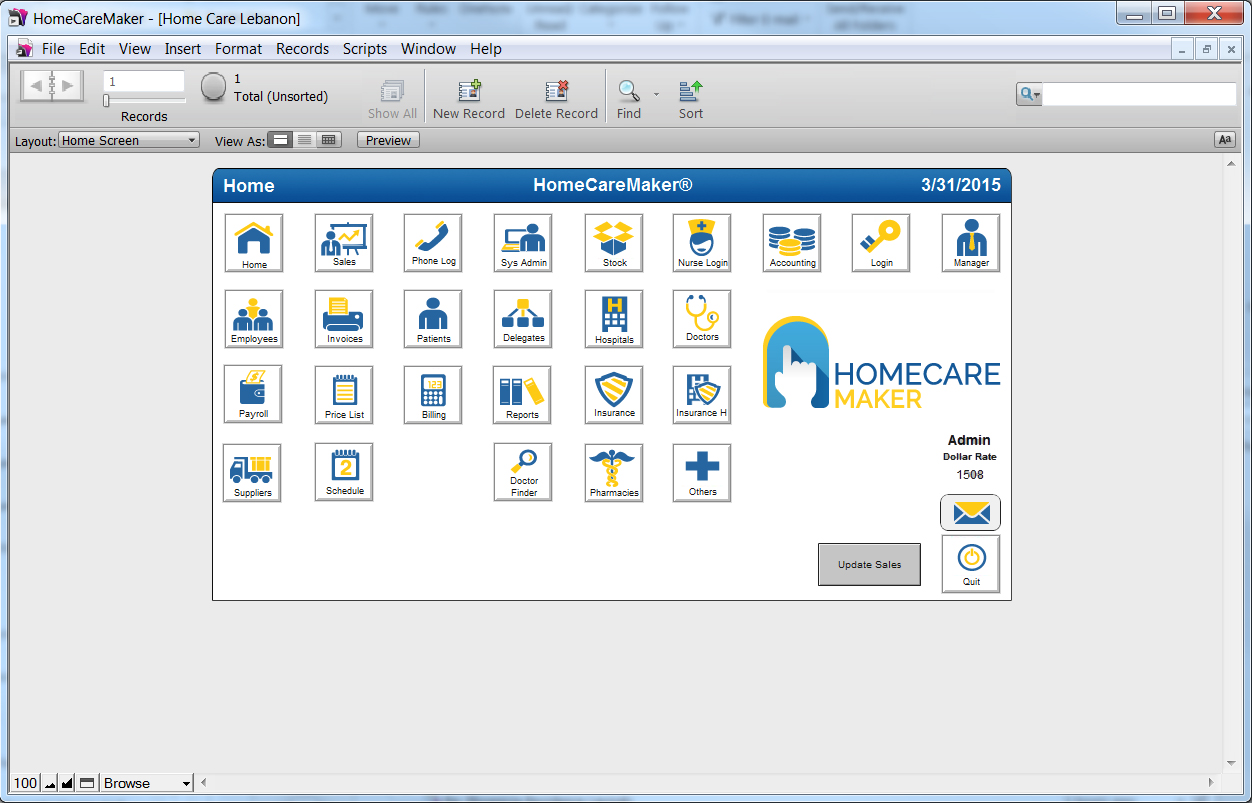Open the Insurance H icon
Viewport: 1252px width, 803px height.
702,394
